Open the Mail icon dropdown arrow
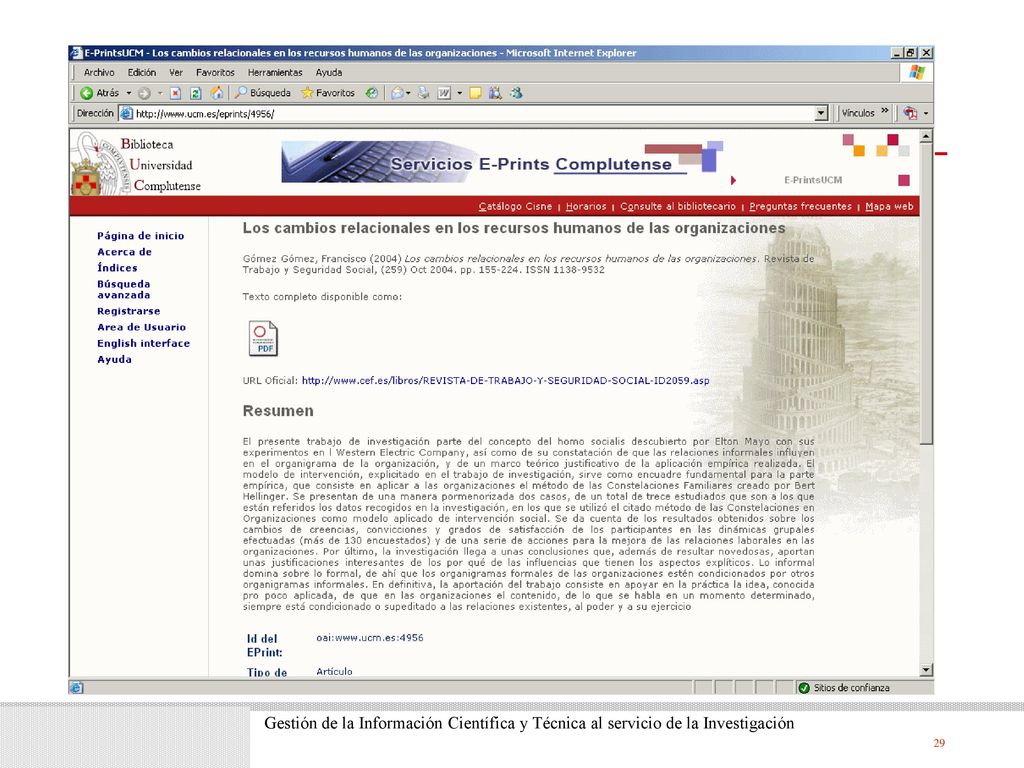 coord(408,93)
